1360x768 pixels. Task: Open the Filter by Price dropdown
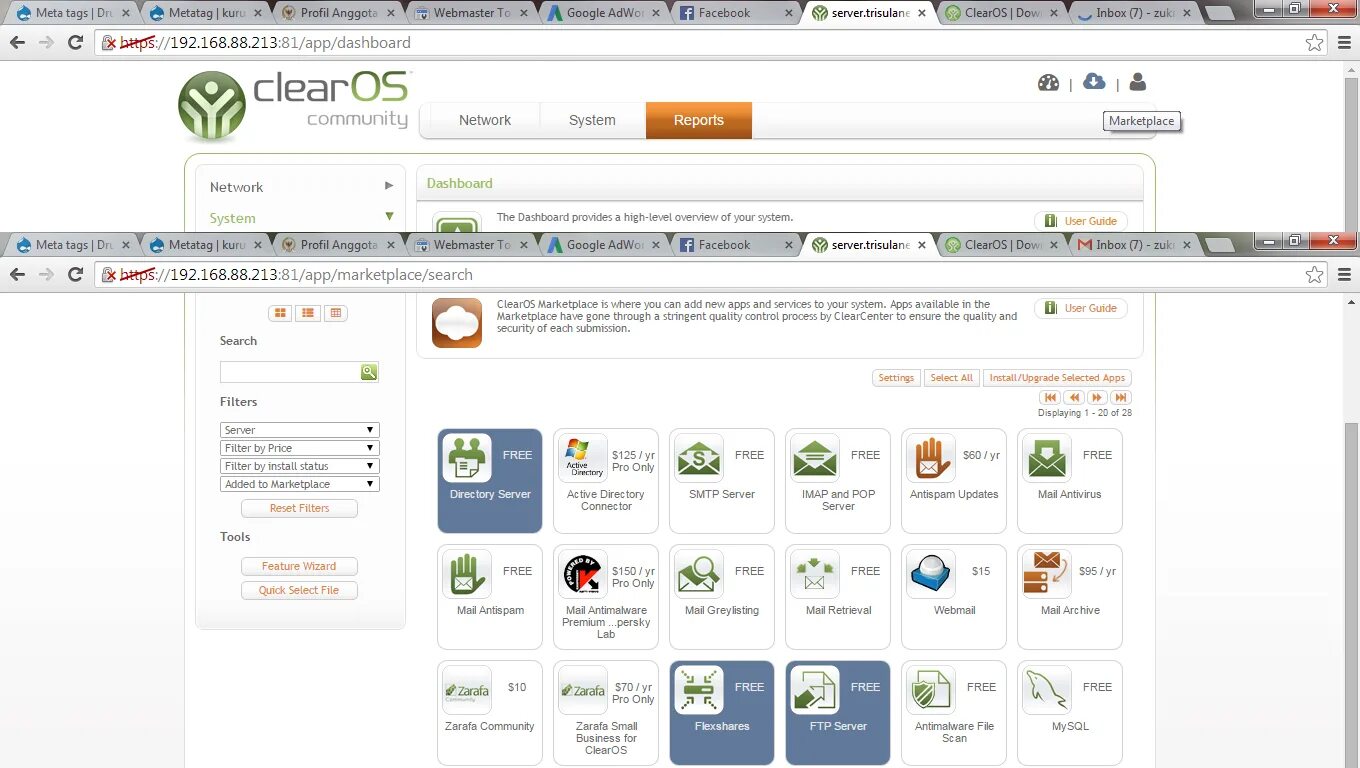[x=299, y=448]
